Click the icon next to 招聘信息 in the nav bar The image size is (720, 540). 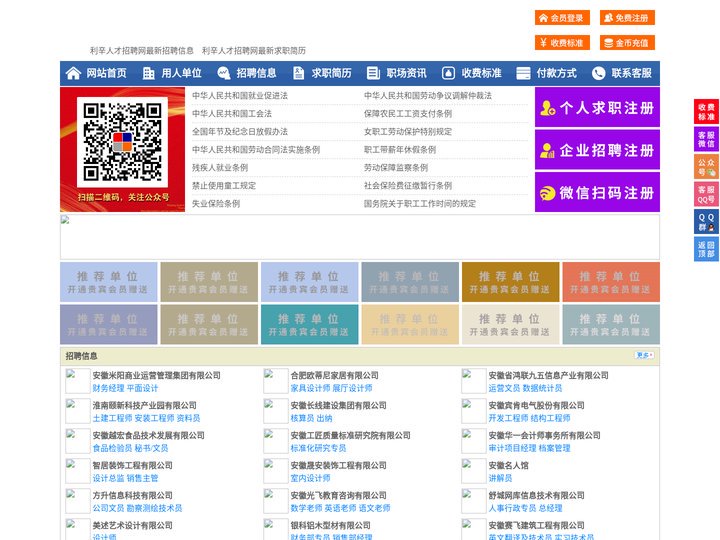click(224, 73)
